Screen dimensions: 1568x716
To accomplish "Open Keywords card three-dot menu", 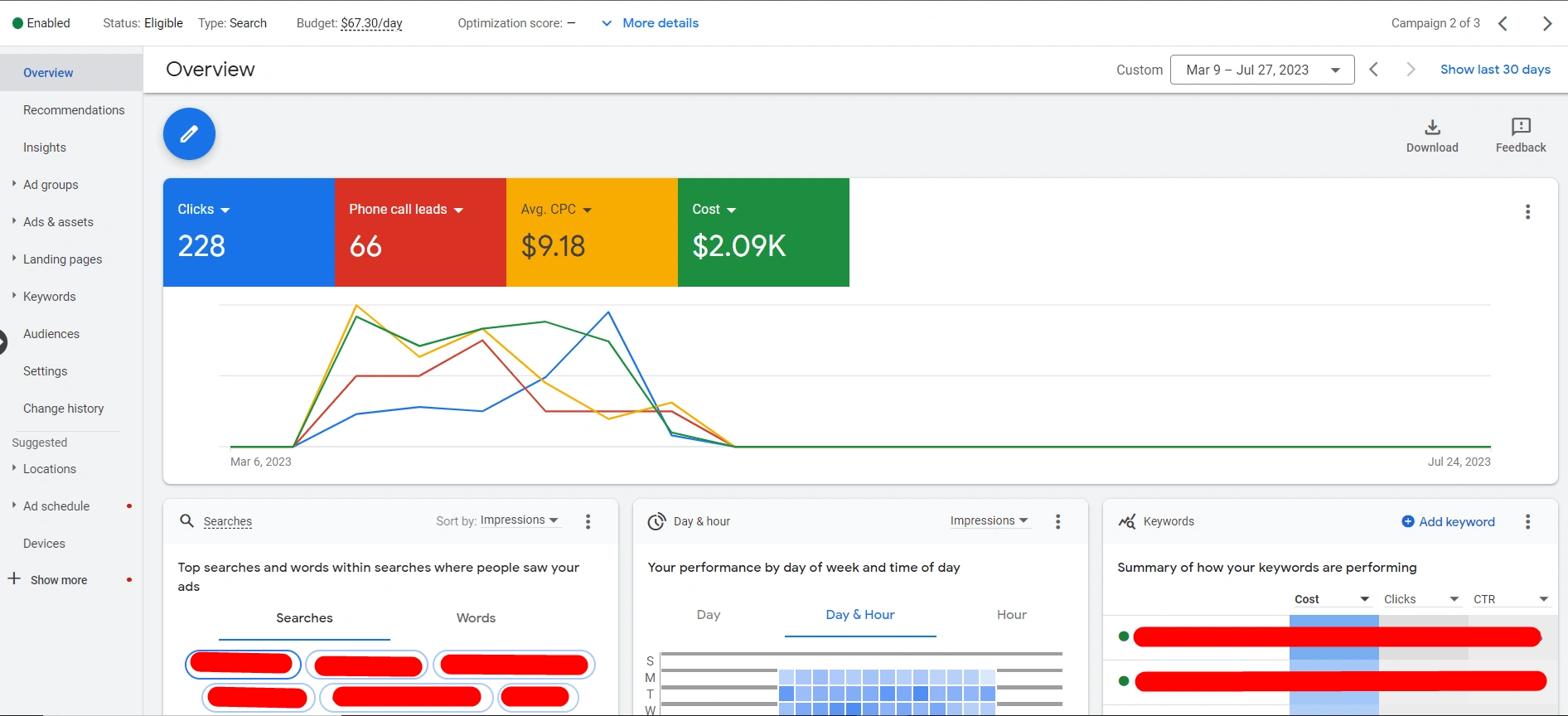I will [x=1527, y=521].
